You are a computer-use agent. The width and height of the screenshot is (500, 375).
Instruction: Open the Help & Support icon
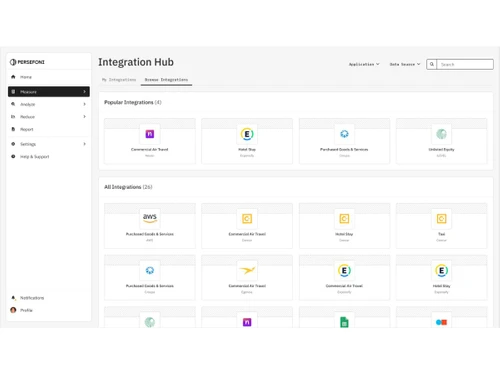tap(13, 156)
